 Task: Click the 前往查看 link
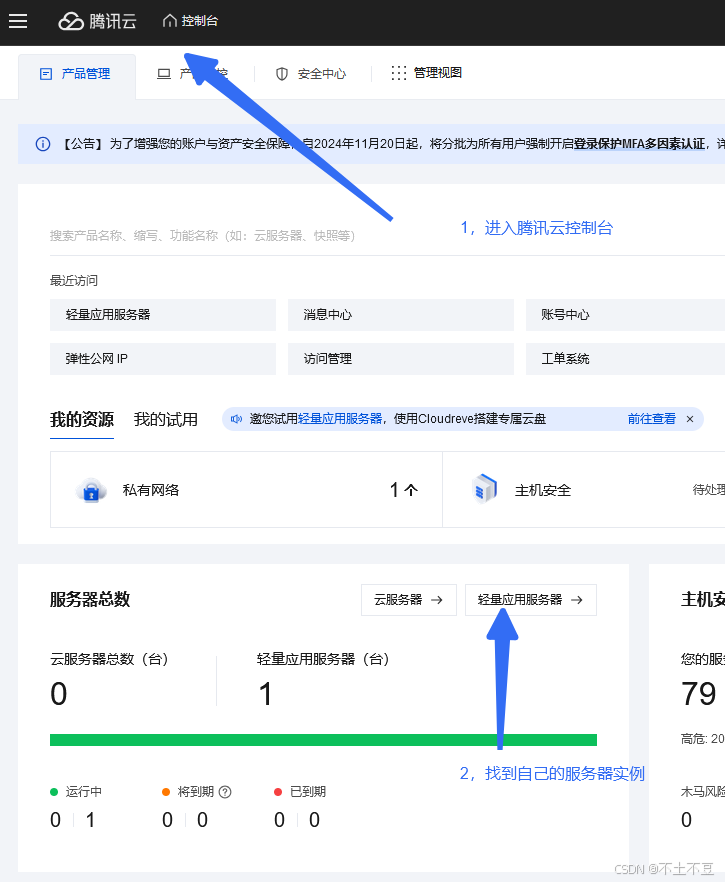(x=651, y=419)
